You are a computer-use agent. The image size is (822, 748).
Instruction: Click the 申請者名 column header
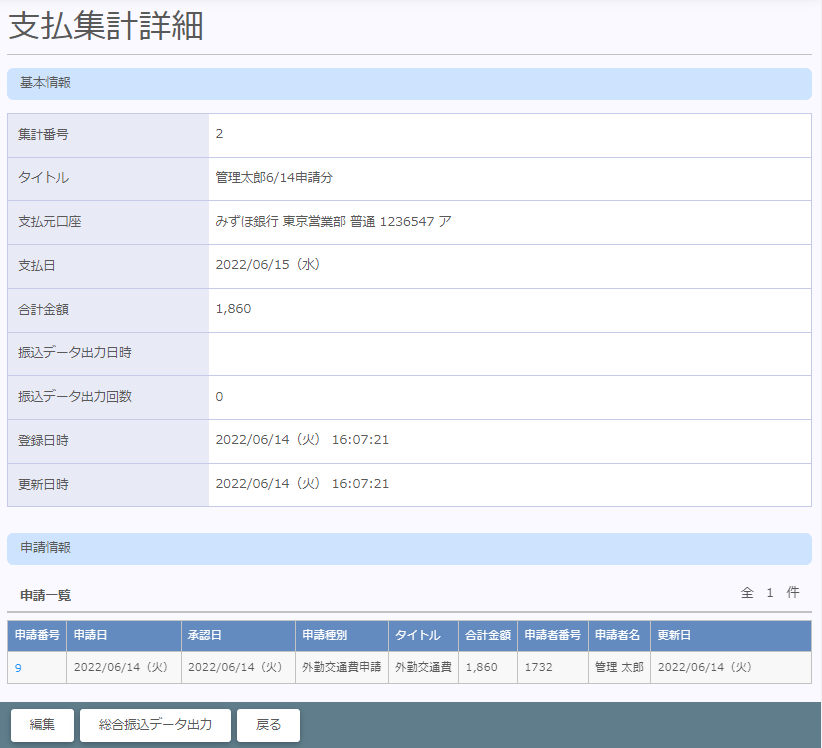point(617,636)
